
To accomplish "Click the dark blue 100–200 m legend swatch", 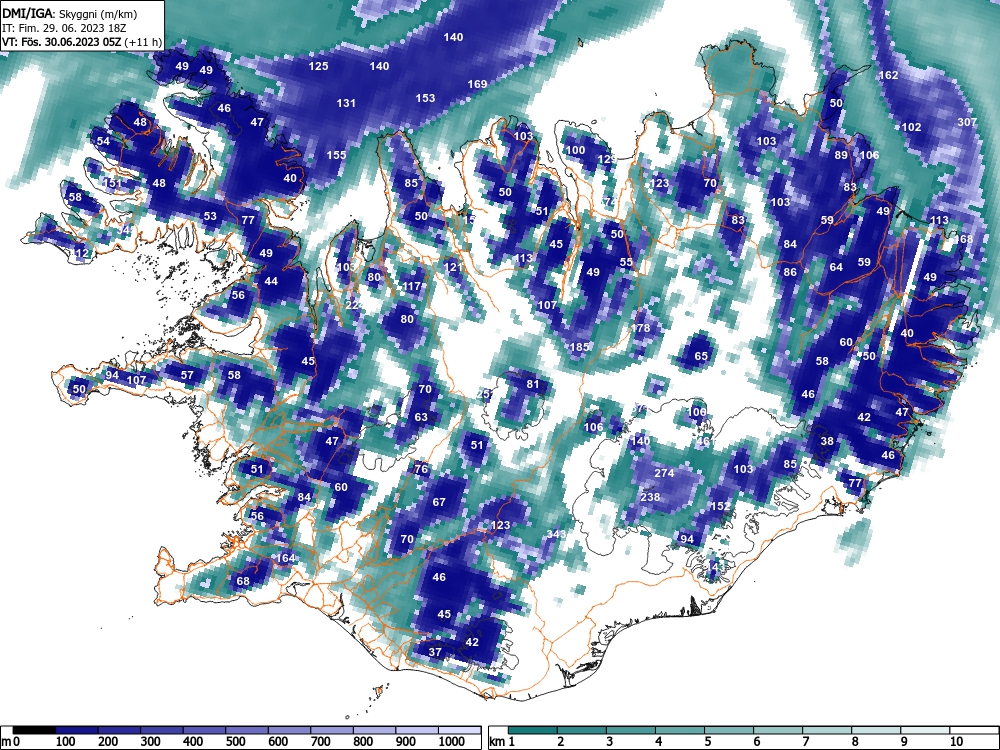I will (77, 730).
